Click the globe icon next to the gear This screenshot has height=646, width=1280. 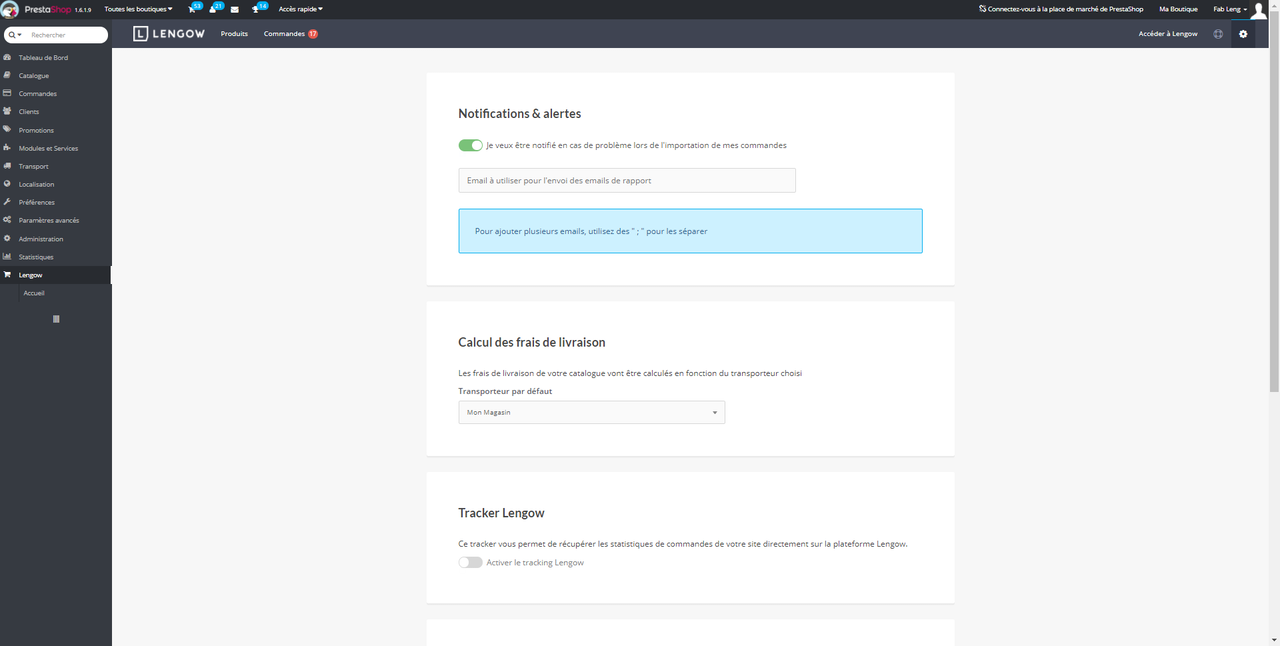(1218, 33)
